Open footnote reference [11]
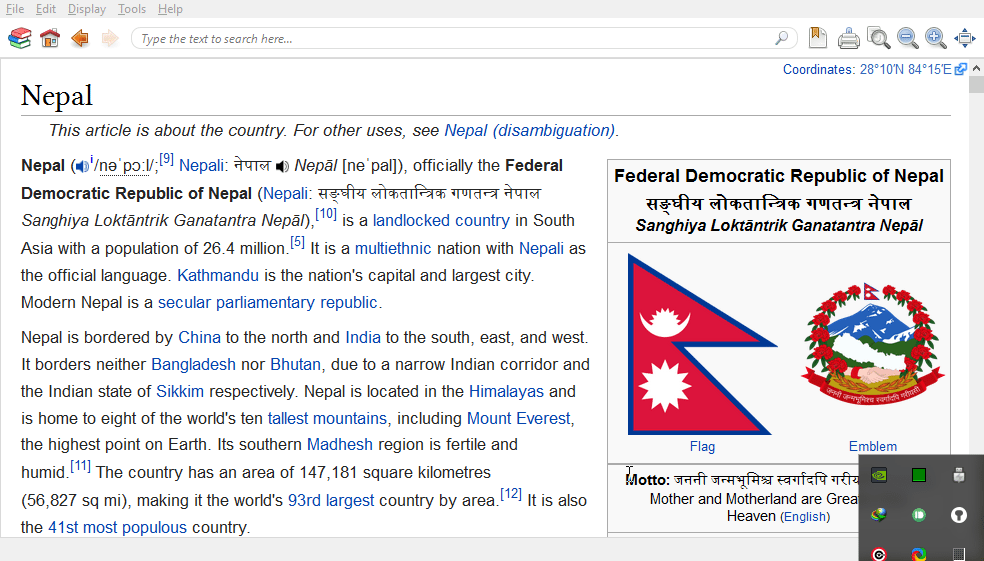Viewport: 984px width, 561px height. 80,466
